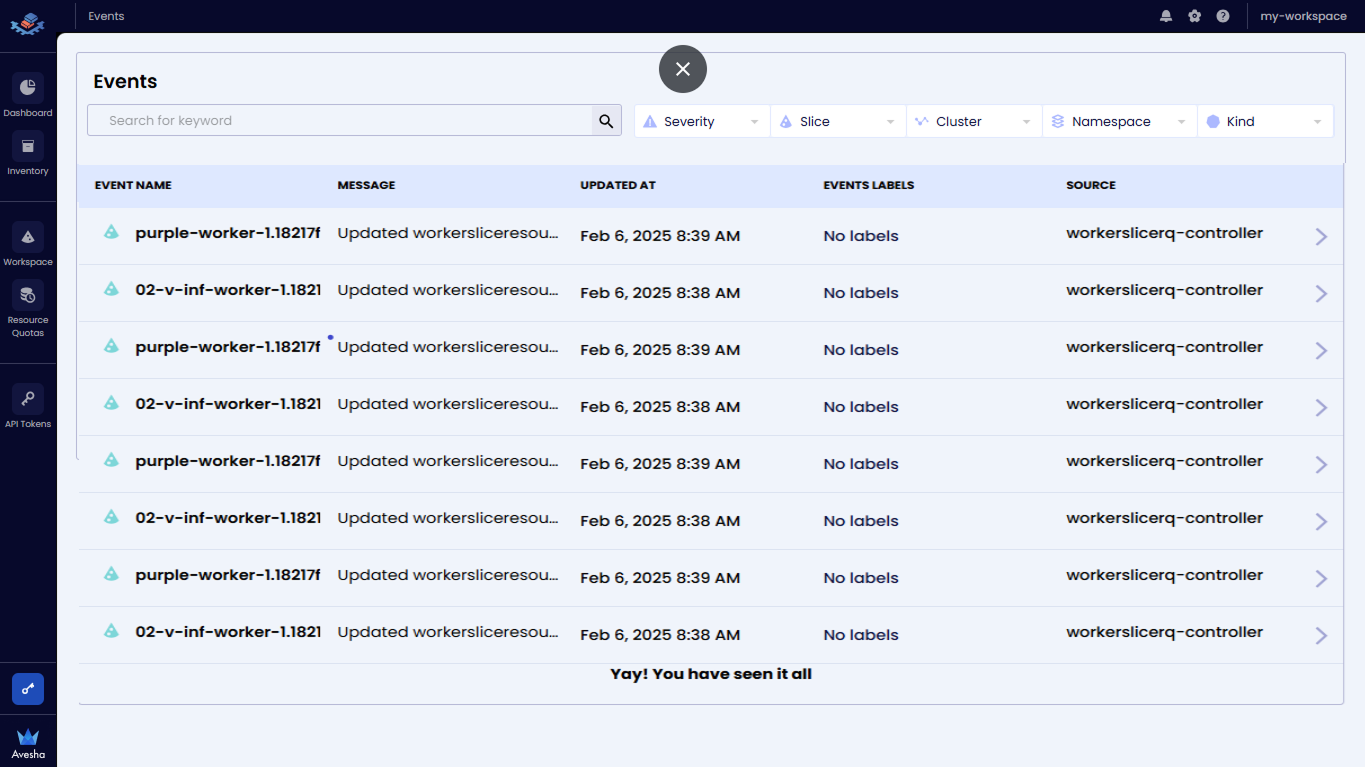The height and width of the screenshot is (767, 1365).
Task: Click the search magnifier button
Action: 606,121
